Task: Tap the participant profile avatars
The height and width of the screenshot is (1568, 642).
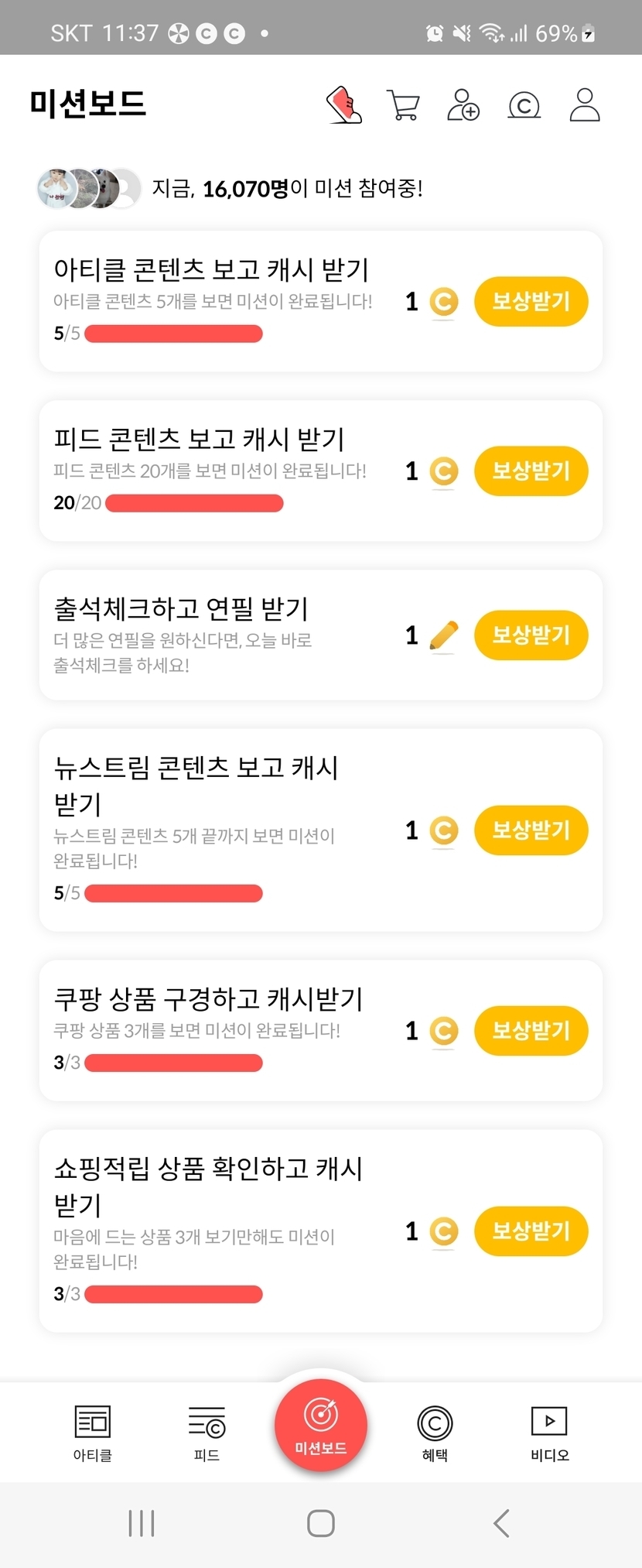Action: click(89, 188)
